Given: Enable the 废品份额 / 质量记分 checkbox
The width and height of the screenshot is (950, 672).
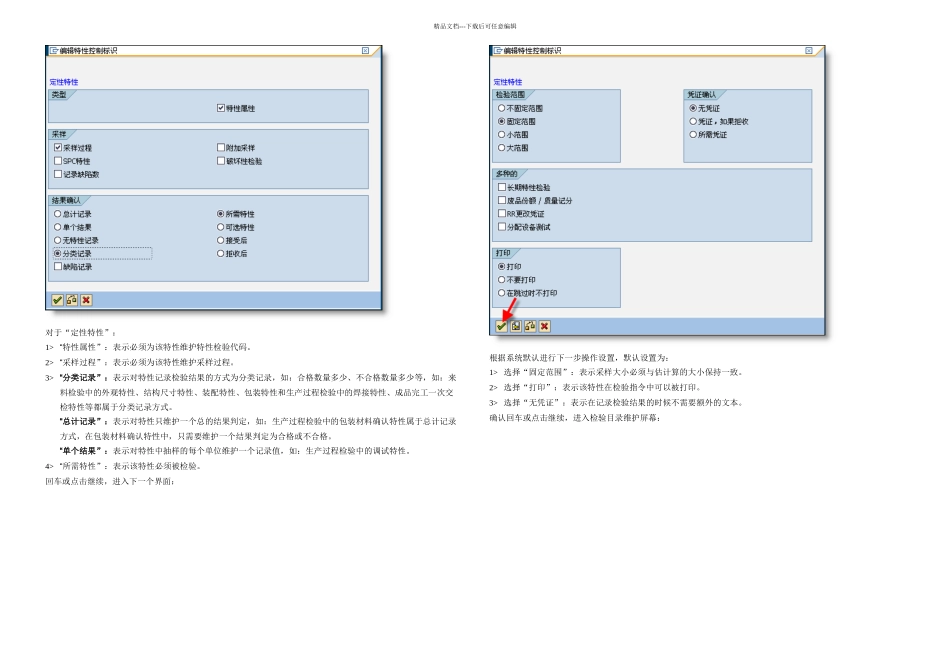Looking at the screenshot, I should pos(502,200).
